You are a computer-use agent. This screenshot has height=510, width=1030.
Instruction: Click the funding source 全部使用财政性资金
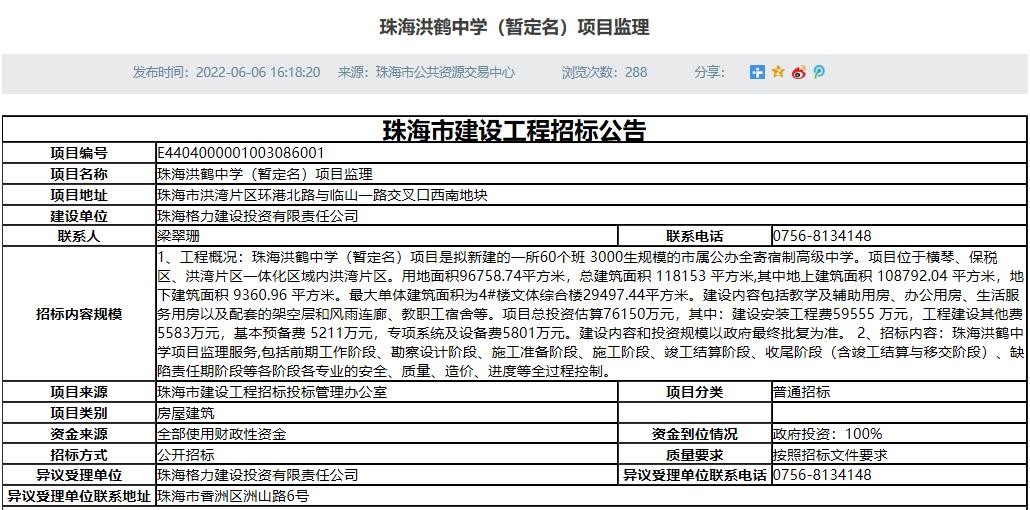click(x=221, y=434)
